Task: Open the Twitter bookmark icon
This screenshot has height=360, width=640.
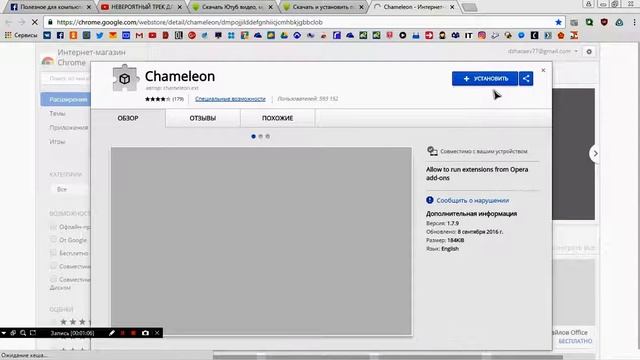Action: [99, 36]
